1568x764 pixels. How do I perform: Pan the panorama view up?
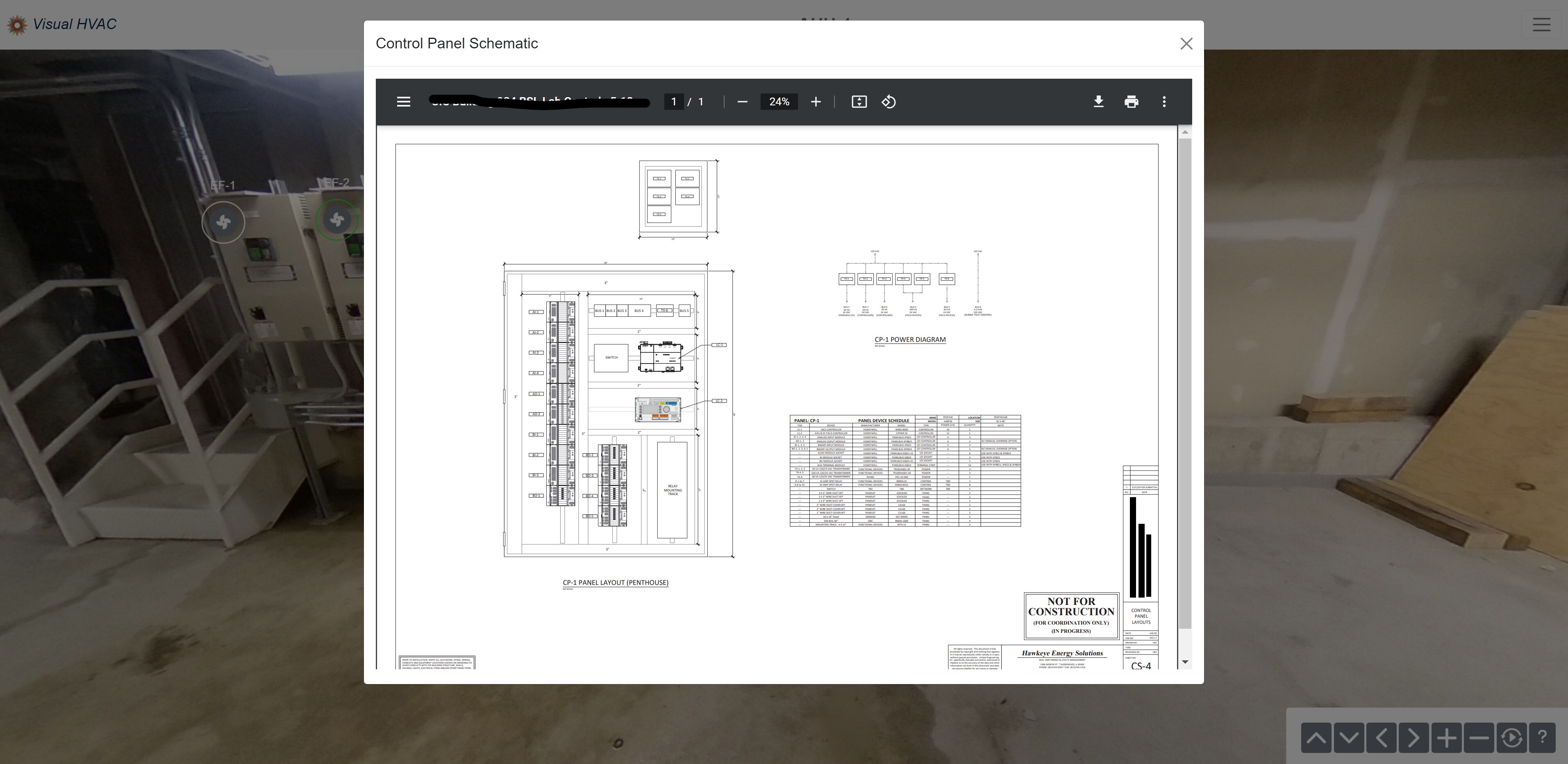tap(1316, 738)
